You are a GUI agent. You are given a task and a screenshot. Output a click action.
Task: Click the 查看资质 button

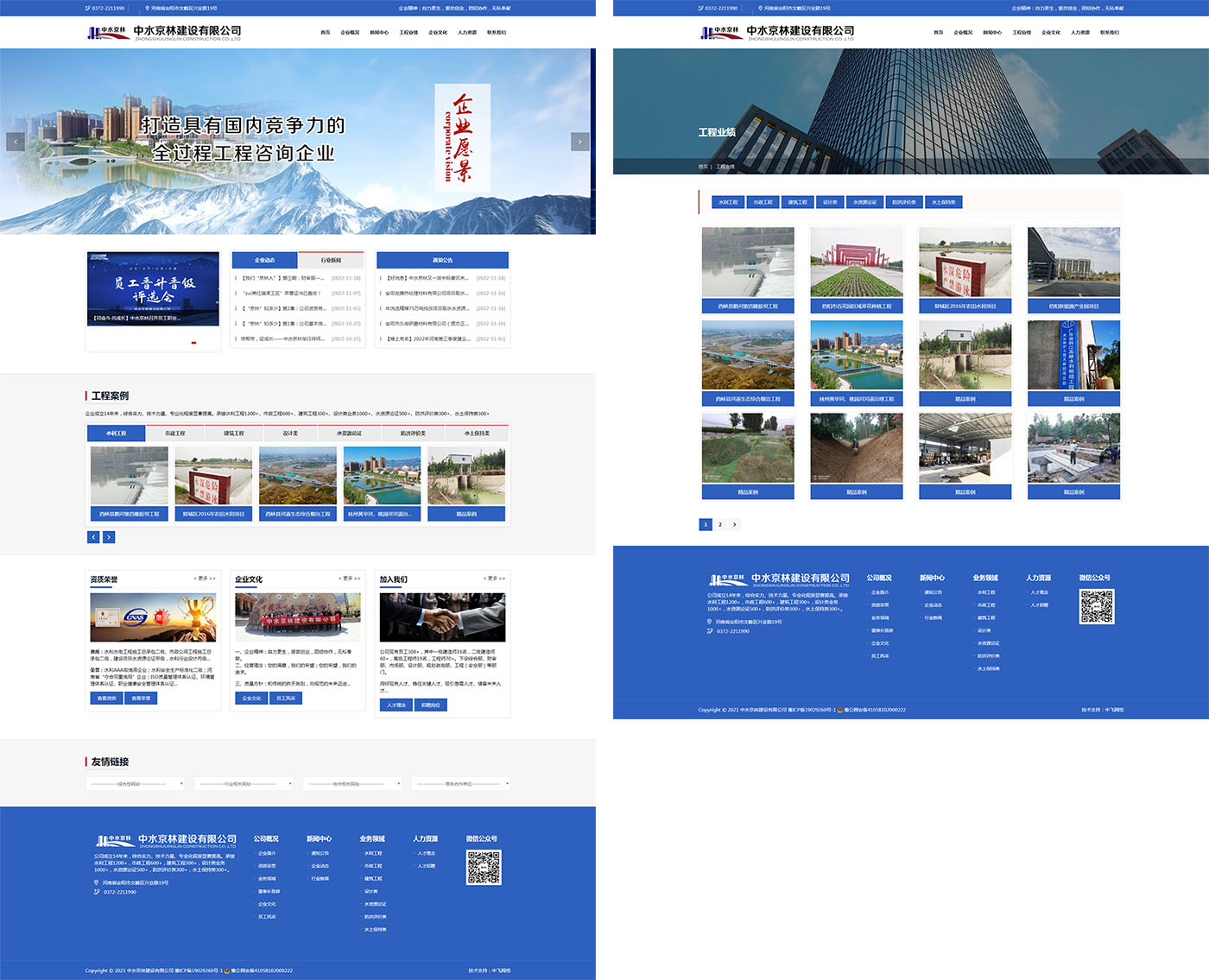106,699
